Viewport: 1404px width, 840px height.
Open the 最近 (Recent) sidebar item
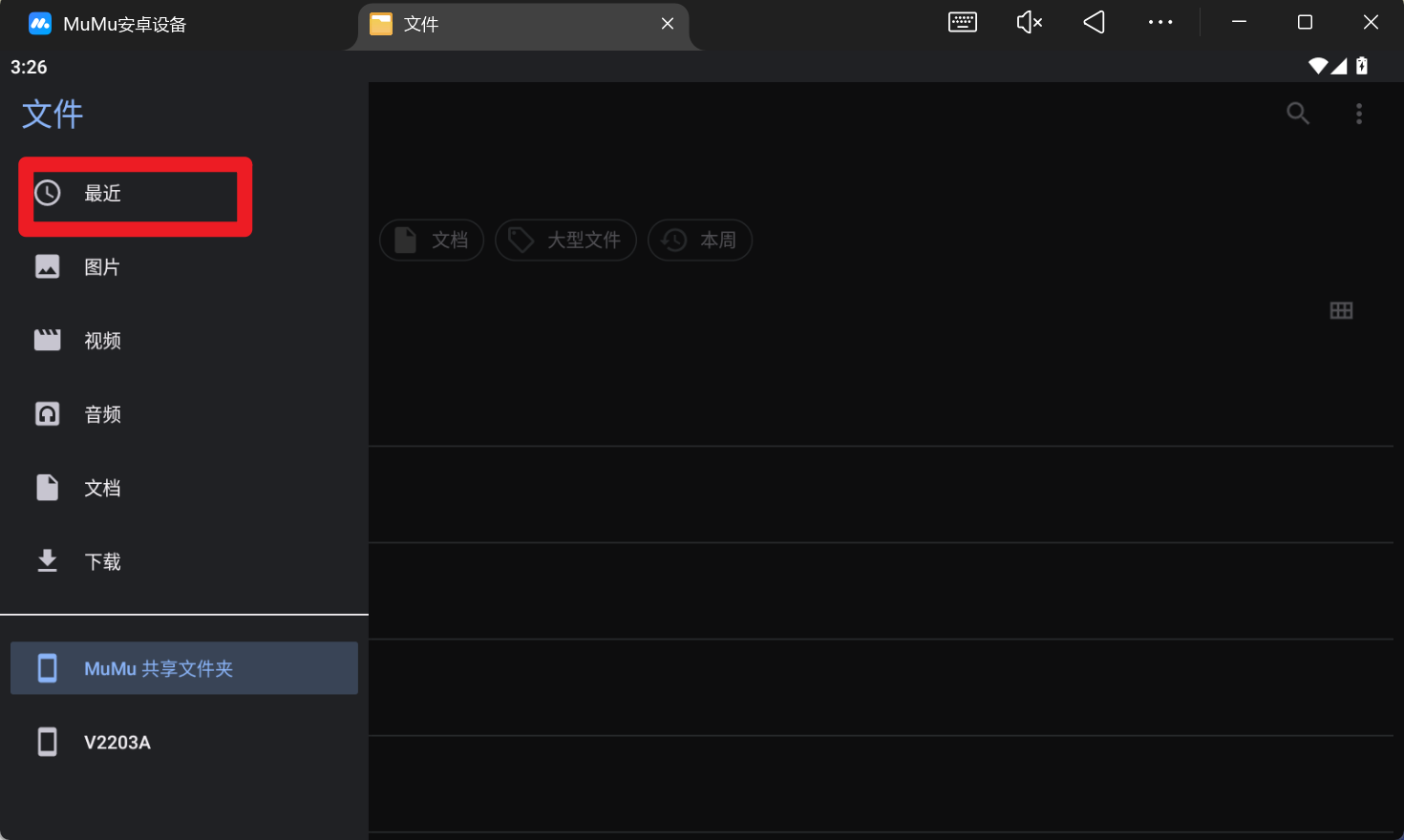[x=102, y=194]
